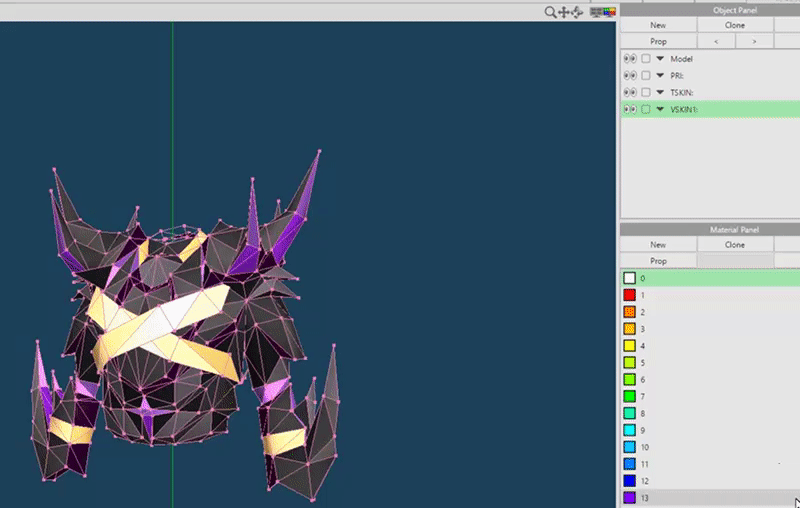Select material row labeled 0
Image resolution: width=800 pixels, height=508 pixels.
[710, 278]
